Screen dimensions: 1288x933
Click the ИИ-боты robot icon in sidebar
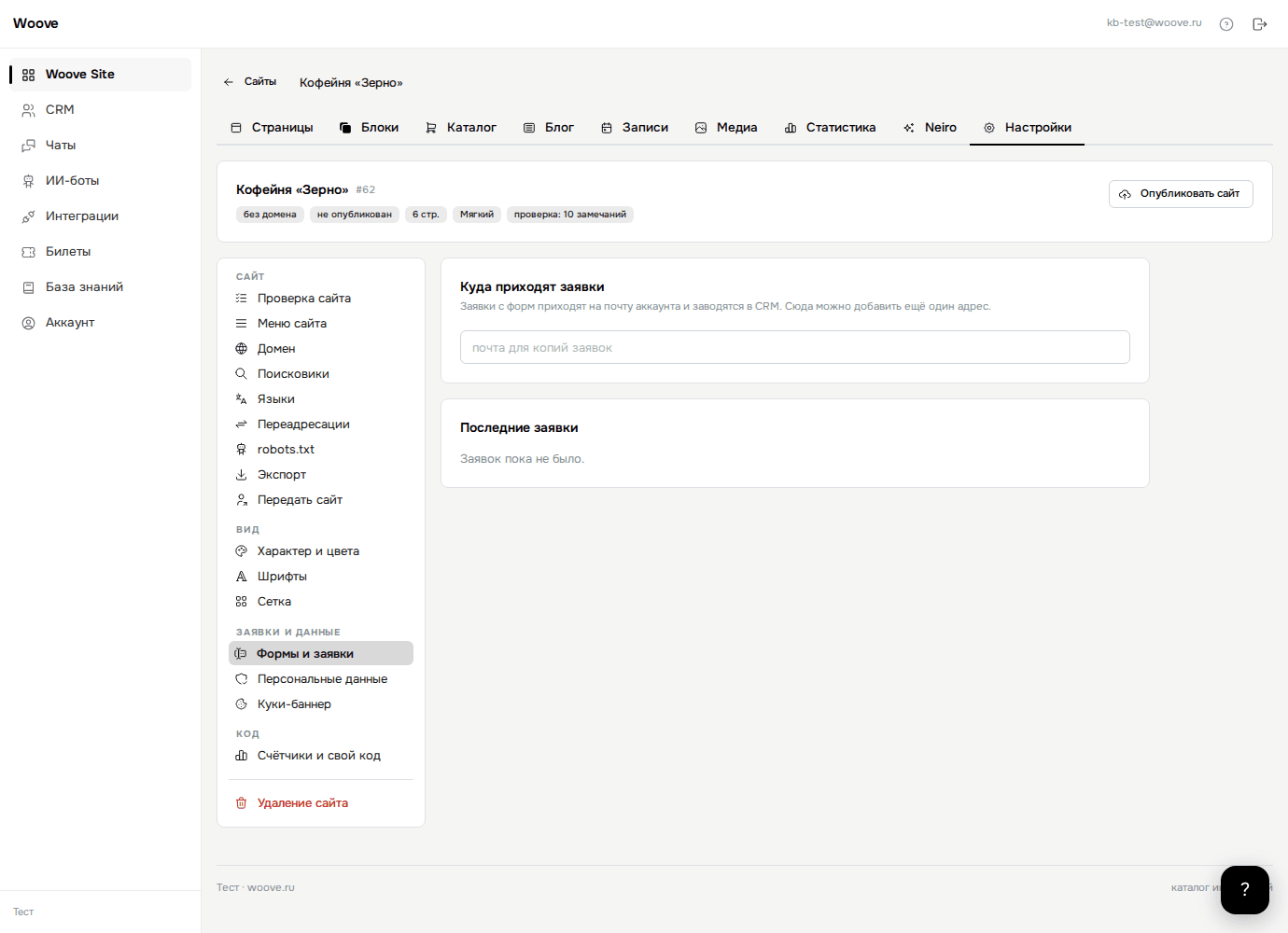pos(29,181)
